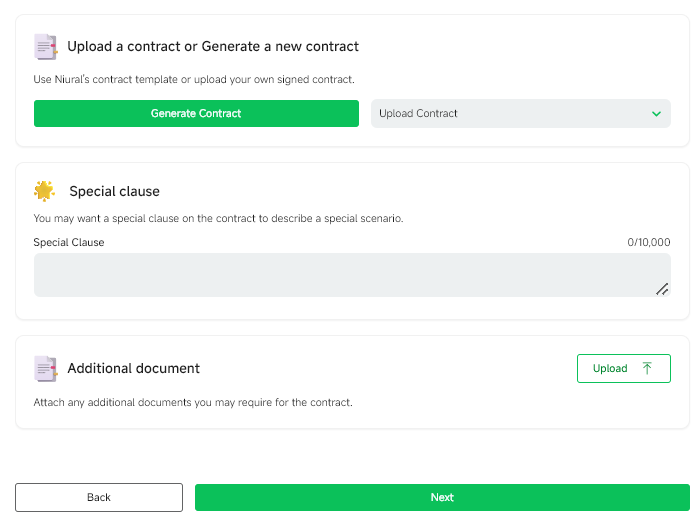Click the contract document icon beside upload heading
Viewport: 699px width, 525px height.
[x=45, y=47]
